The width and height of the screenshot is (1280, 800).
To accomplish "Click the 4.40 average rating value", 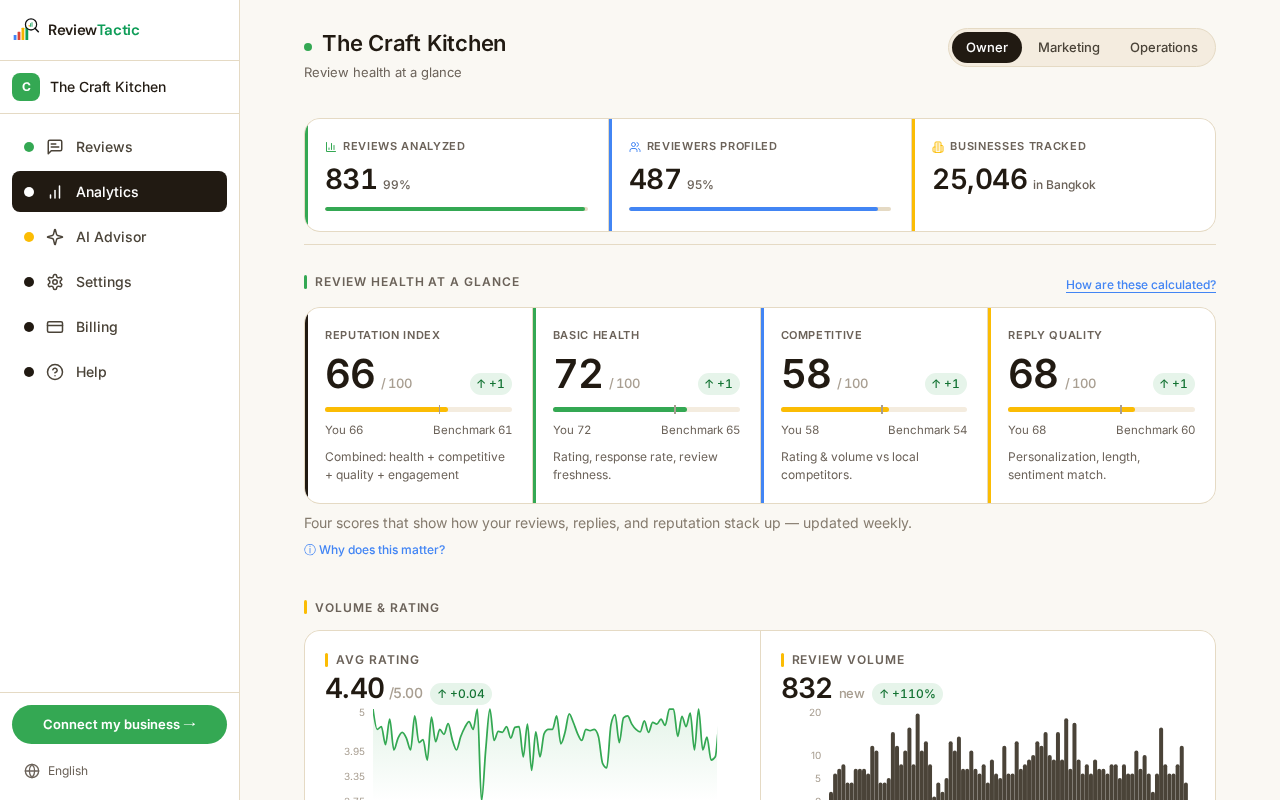I will coord(355,688).
